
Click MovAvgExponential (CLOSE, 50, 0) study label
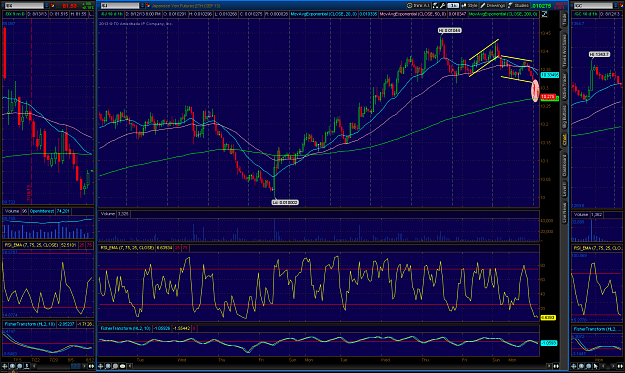(413, 14)
